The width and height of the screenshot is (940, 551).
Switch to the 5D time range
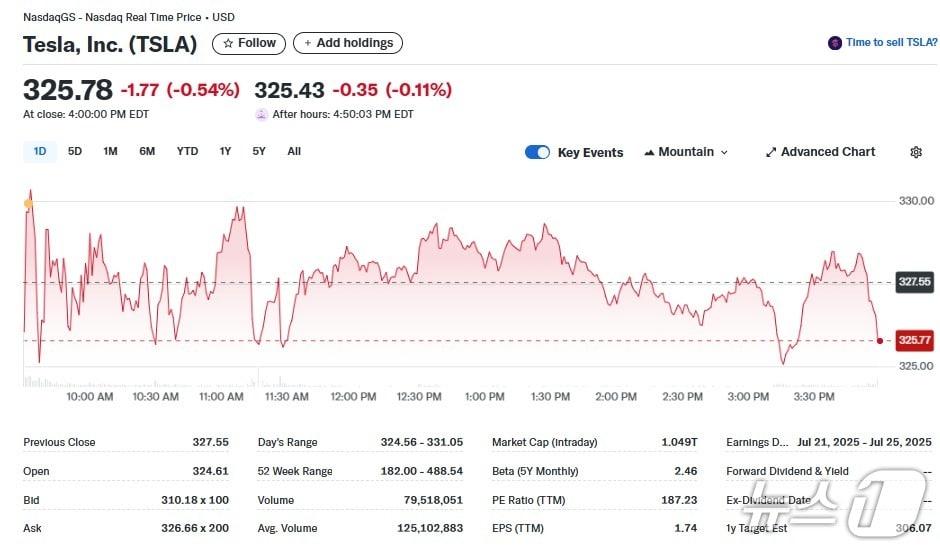tap(75, 151)
